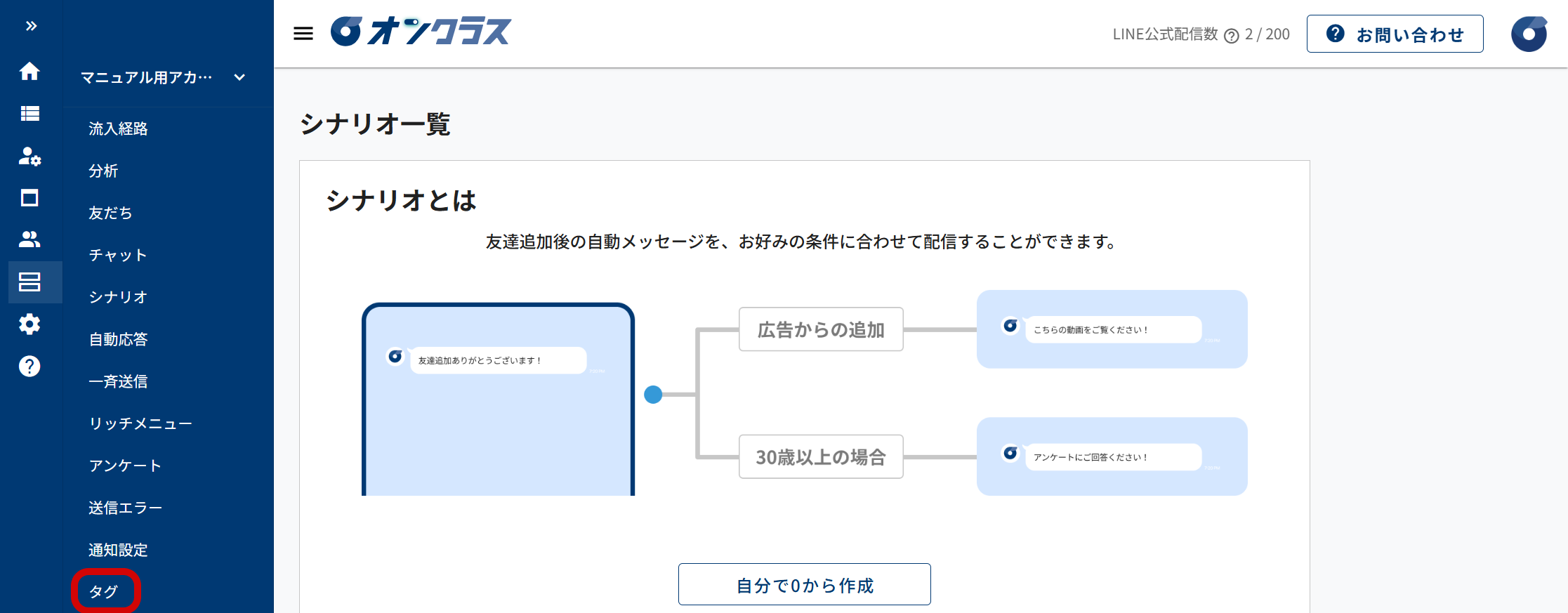Click the settings gear icon in the sidebar
This screenshot has width=1568, height=613.
coord(29,324)
